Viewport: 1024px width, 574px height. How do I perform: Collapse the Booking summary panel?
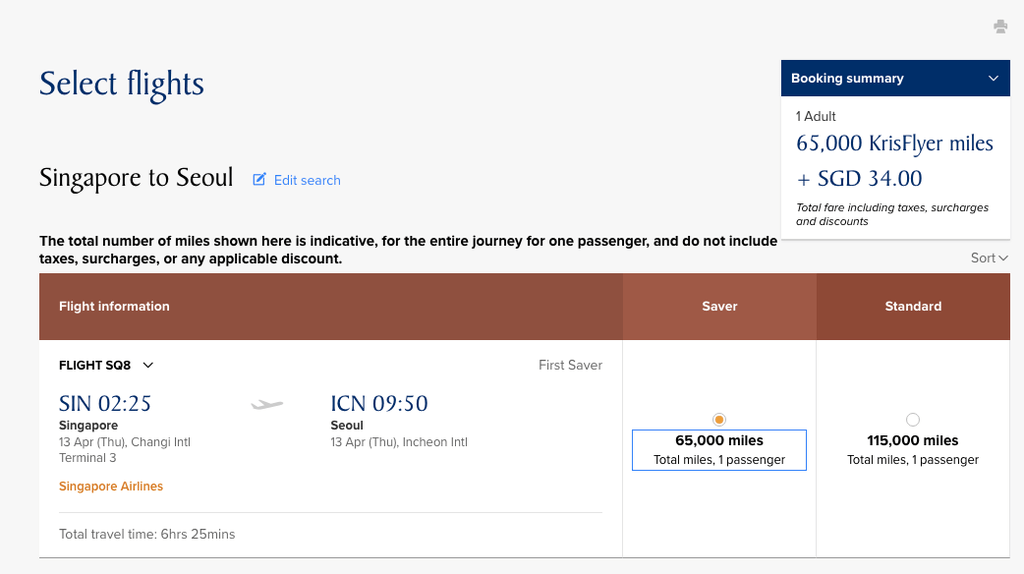(x=993, y=78)
